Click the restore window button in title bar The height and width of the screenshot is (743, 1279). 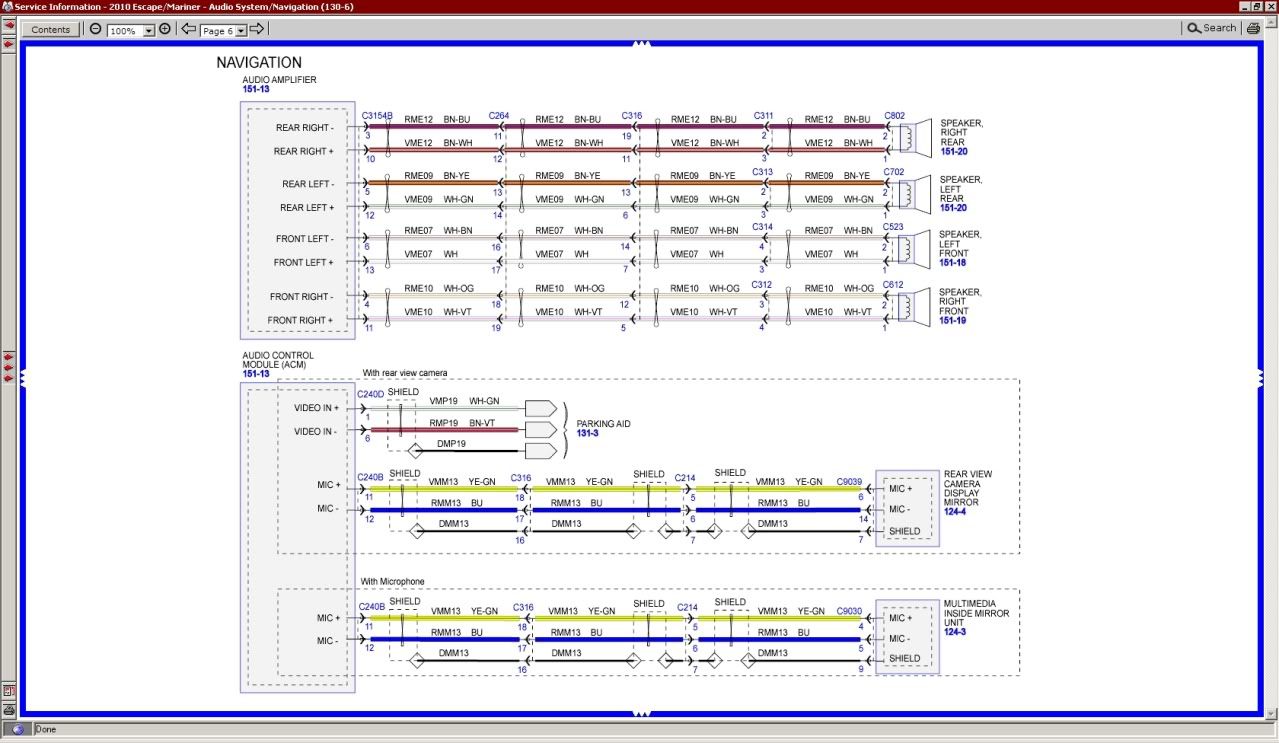(x=1257, y=7)
